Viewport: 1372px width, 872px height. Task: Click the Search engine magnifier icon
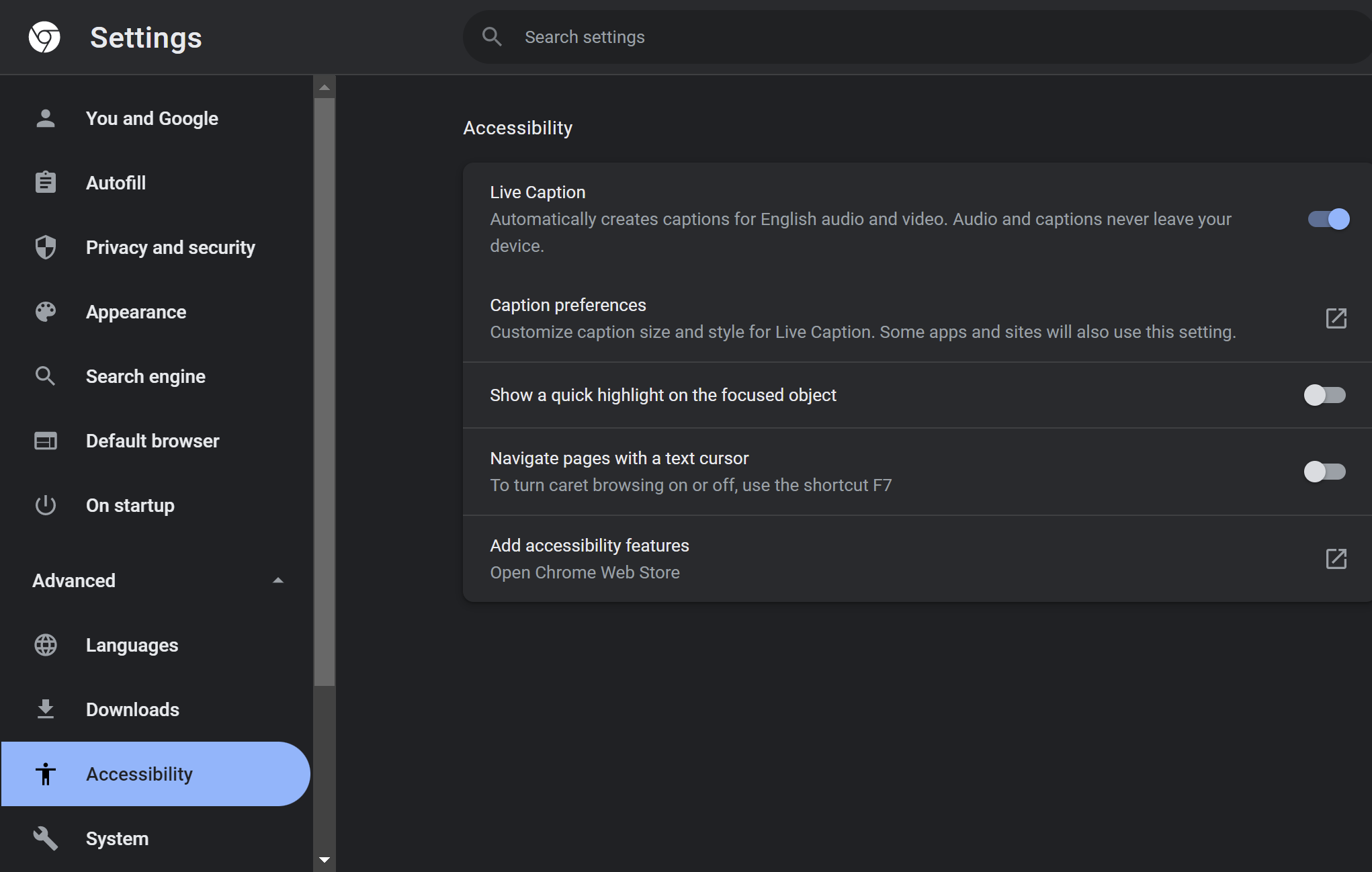tap(46, 376)
